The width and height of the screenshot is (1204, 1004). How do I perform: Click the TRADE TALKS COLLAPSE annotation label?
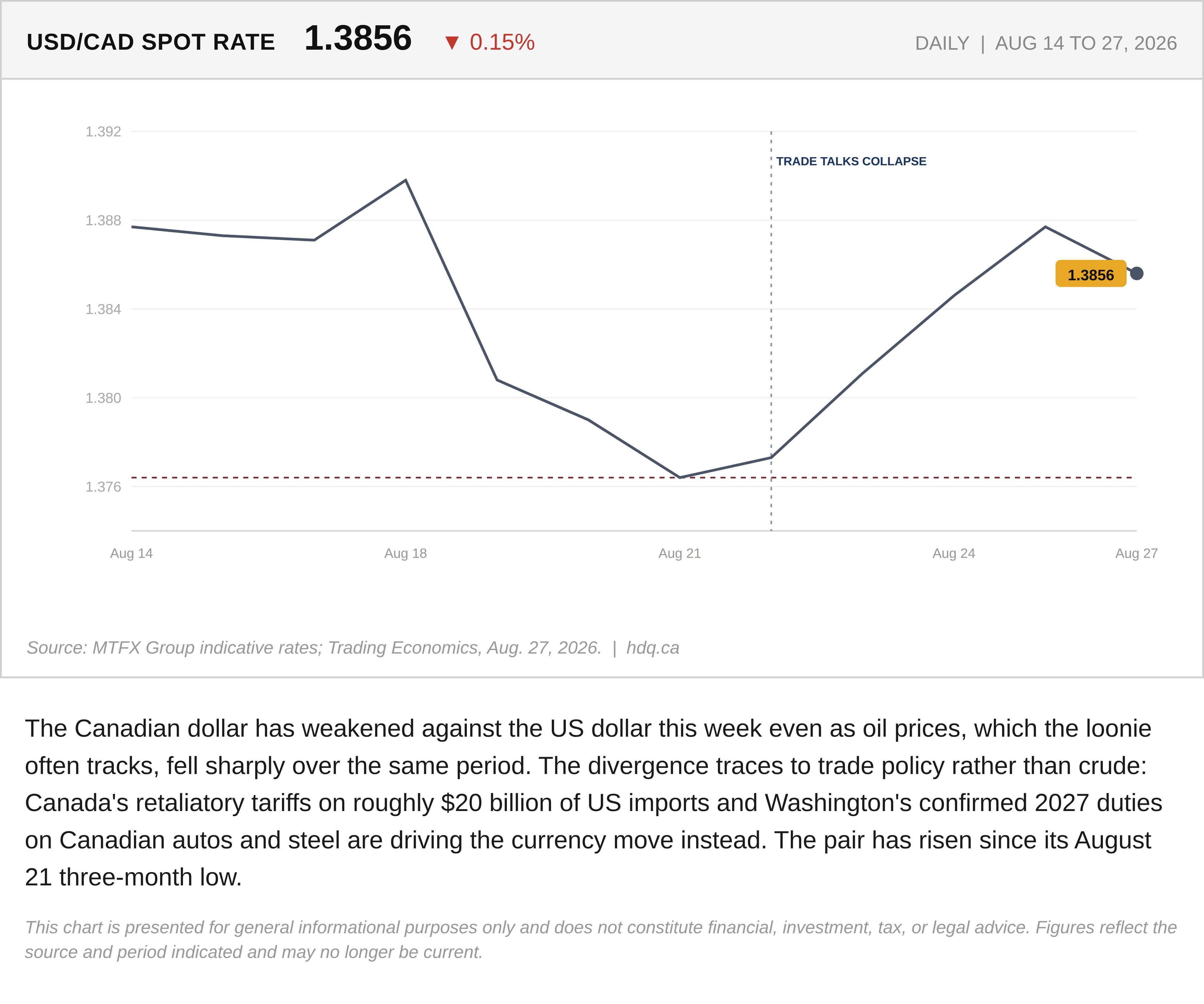(x=851, y=162)
